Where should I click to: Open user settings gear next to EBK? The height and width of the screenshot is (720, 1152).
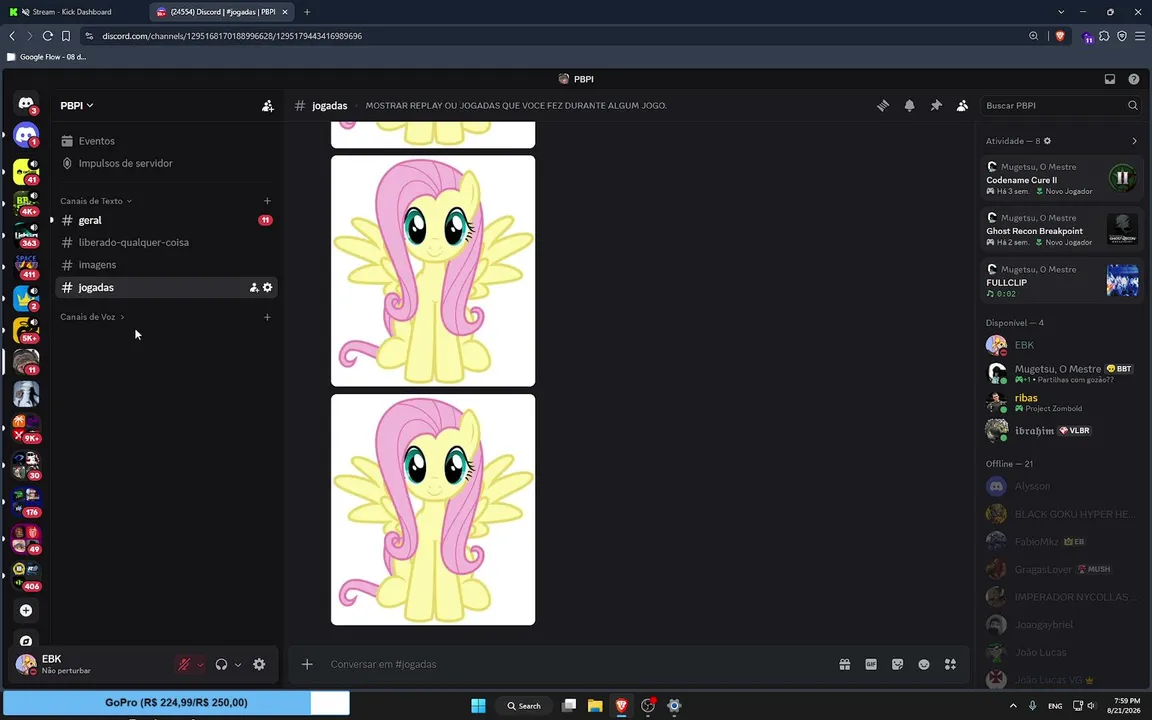(x=259, y=664)
